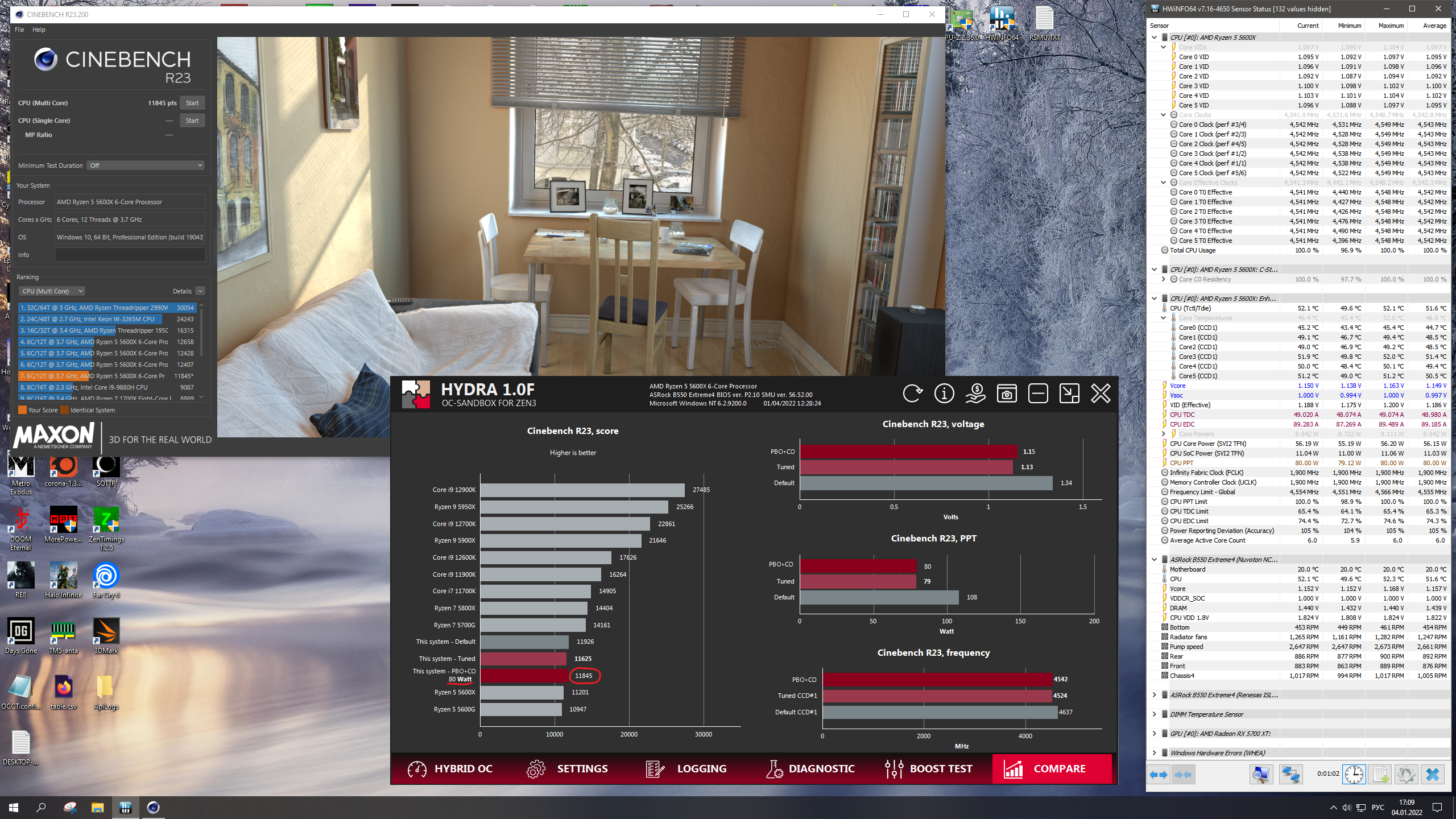Image resolution: width=1456 pixels, height=819 pixels.
Task: Collapse the CPU AMD Ryzen 5 5600X sensor group
Action: point(1155,38)
